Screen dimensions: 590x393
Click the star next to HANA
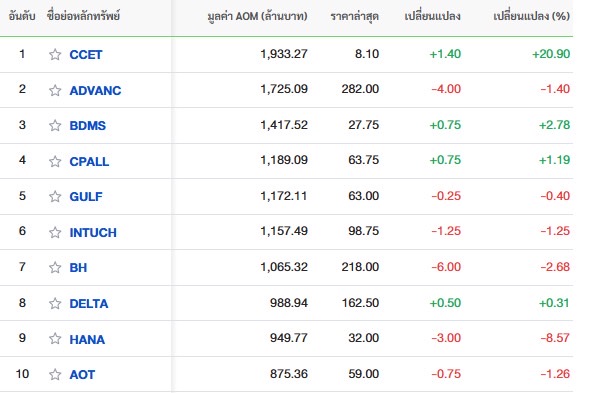55,339
